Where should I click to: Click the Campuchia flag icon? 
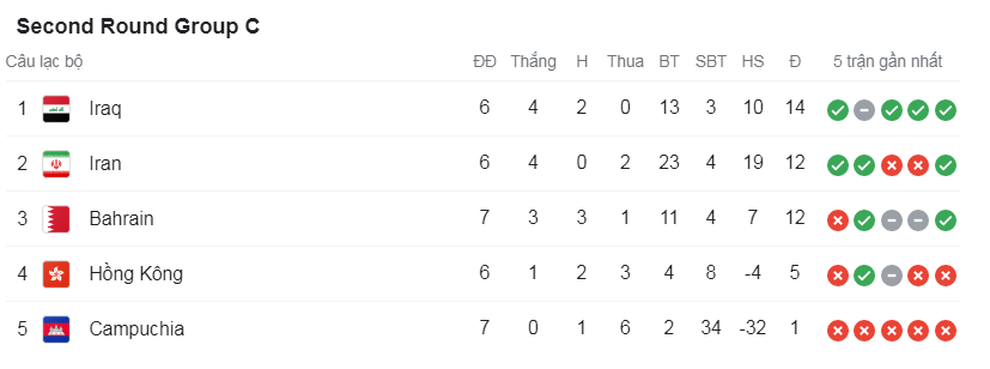pos(56,329)
